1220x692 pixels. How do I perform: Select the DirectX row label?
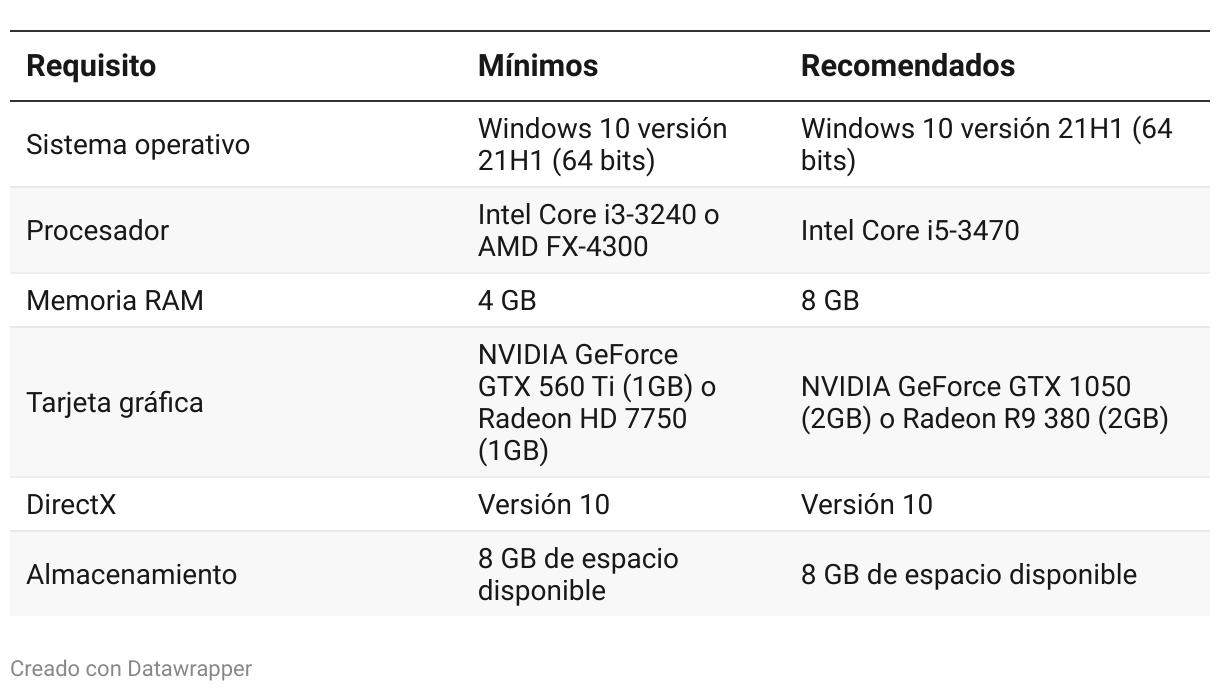pyautogui.click(x=71, y=504)
